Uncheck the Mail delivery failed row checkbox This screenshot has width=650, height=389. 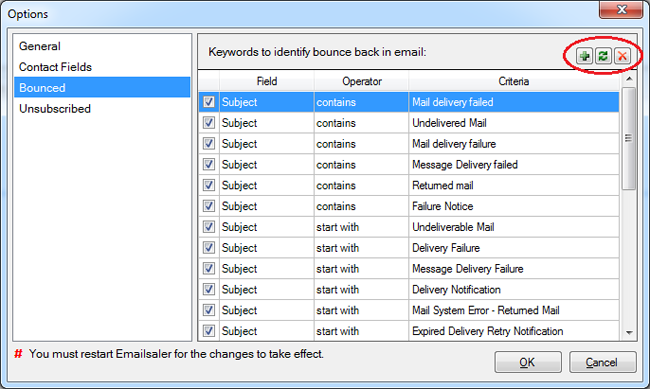(x=209, y=102)
